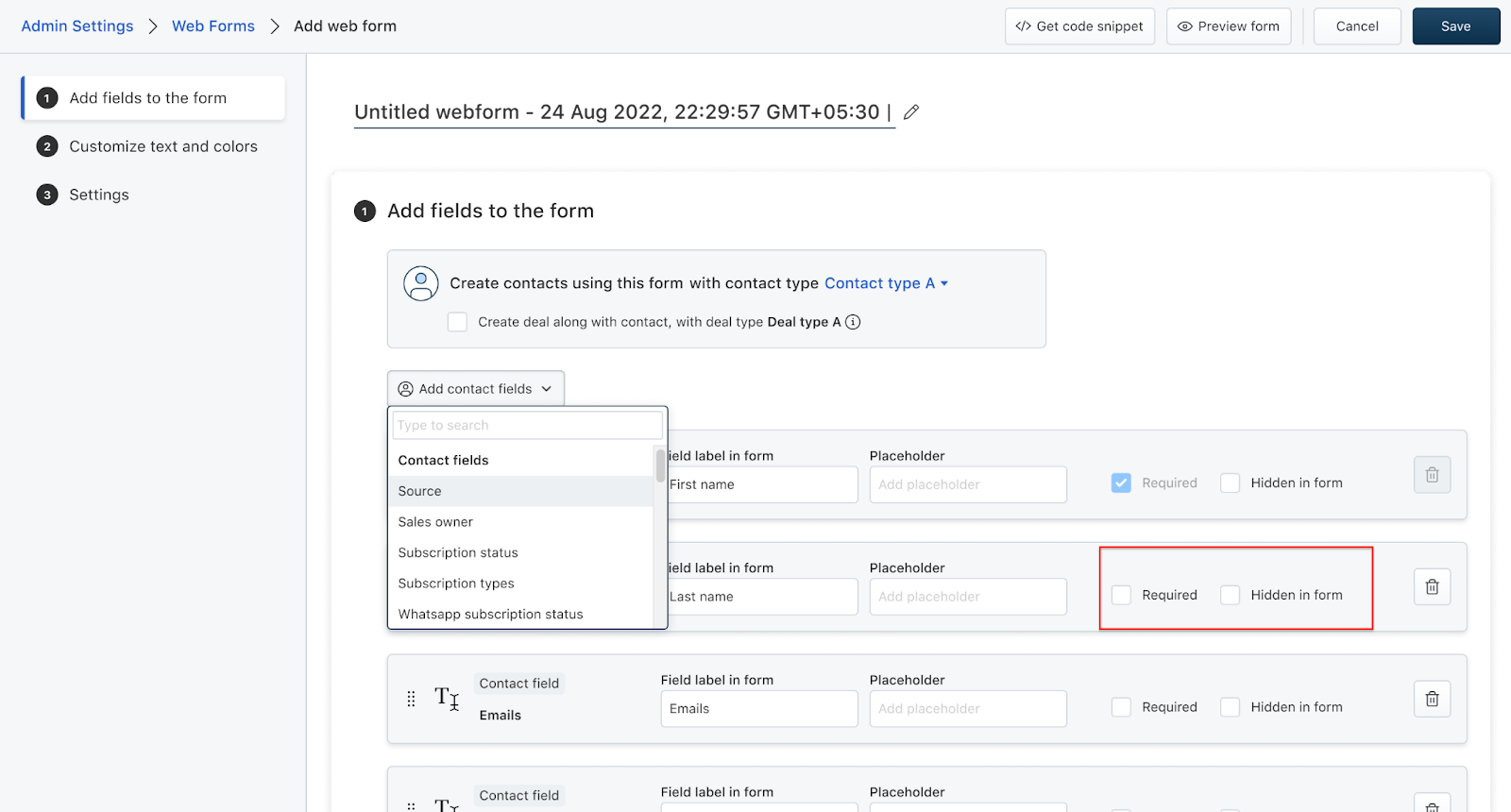Screen dimensions: 1511x812
Task: Select Sales owner from contact fields list
Action: [x=520, y=522]
